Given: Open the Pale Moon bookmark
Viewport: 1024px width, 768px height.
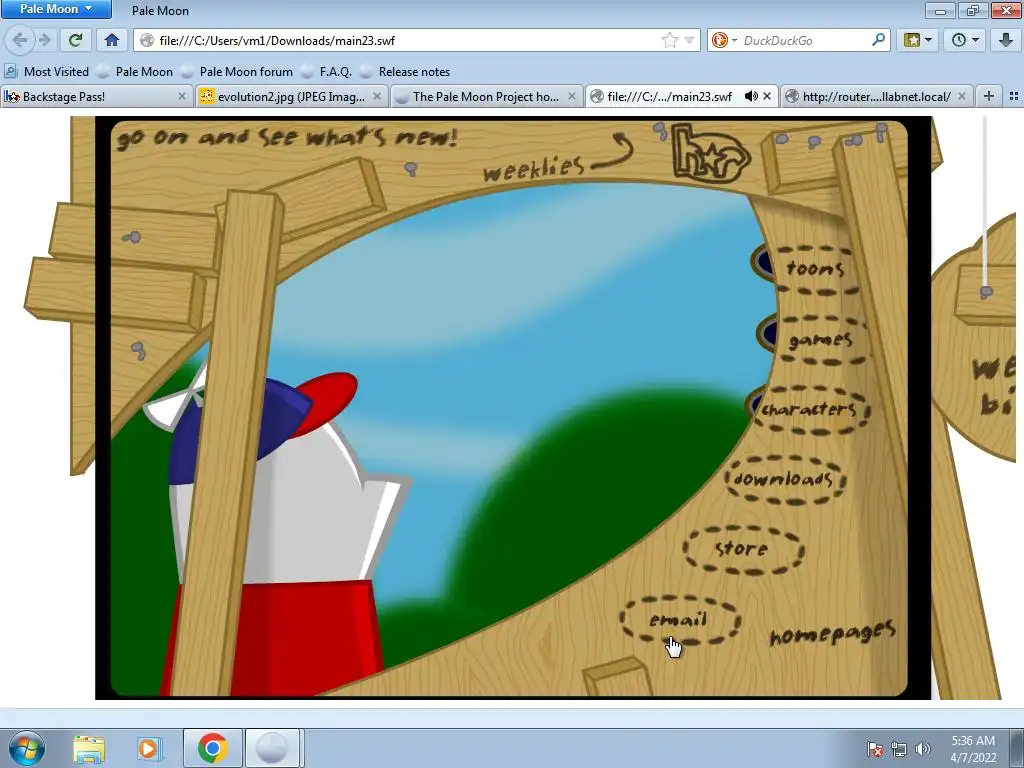Looking at the screenshot, I should pos(136,72).
